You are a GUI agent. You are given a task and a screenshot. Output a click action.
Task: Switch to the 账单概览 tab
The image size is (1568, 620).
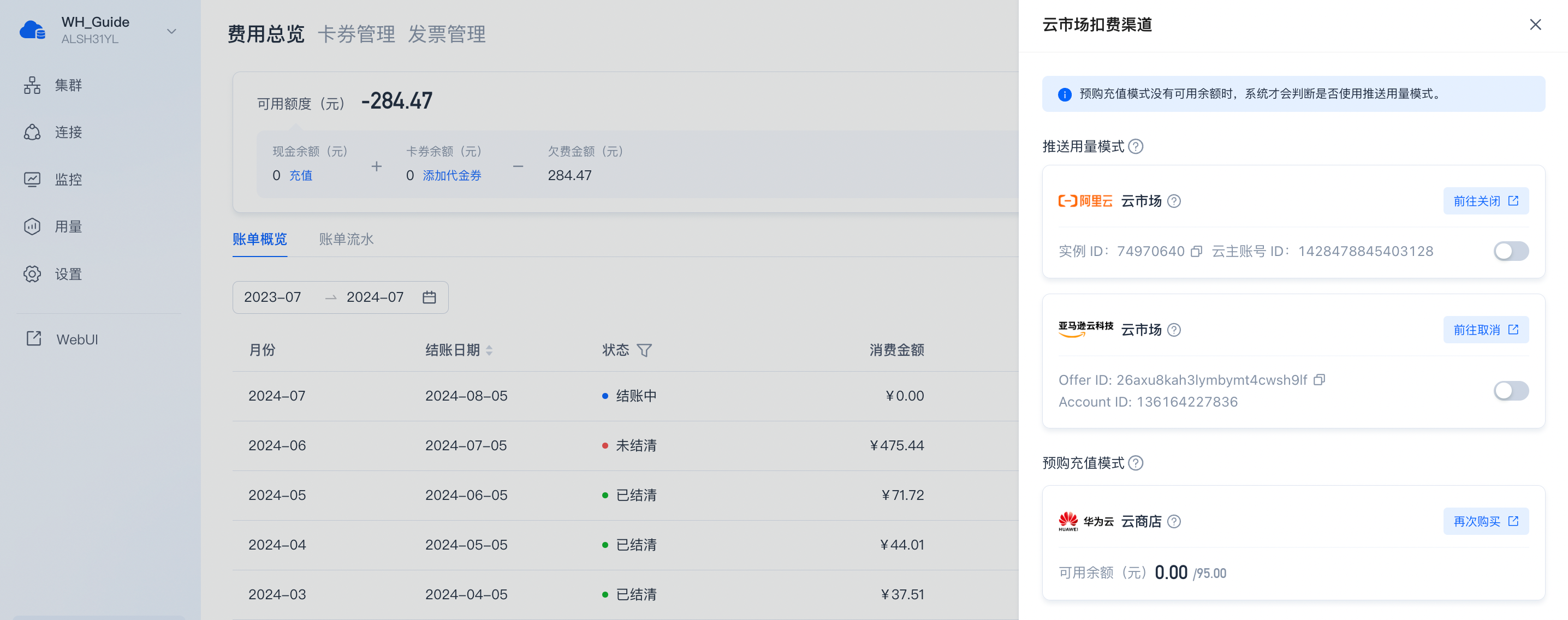[x=260, y=239]
